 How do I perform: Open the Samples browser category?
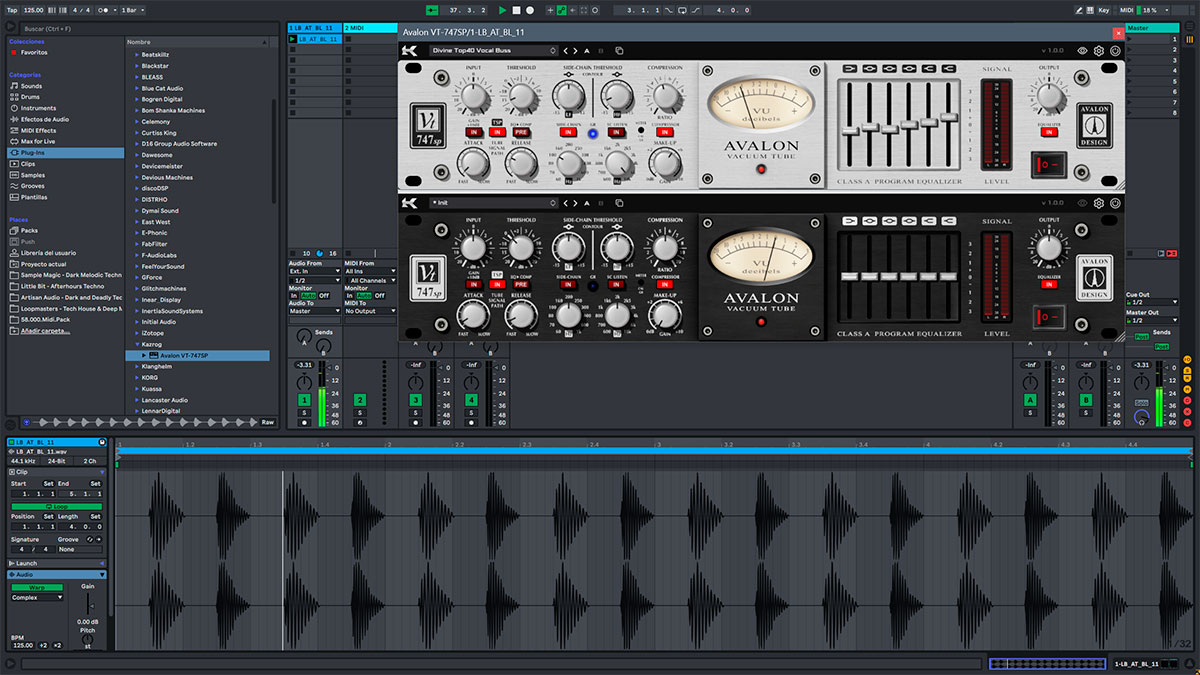point(33,175)
